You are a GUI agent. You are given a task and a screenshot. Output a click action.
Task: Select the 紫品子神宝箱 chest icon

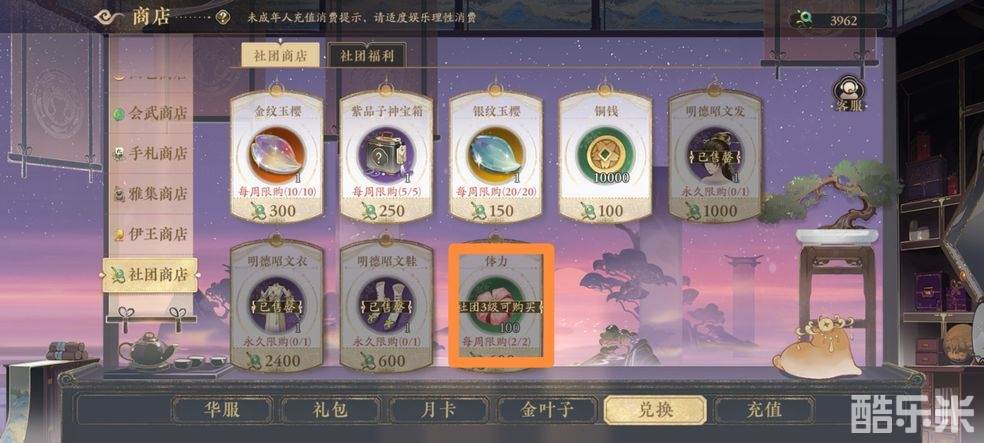pyautogui.click(x=386, y=154)
